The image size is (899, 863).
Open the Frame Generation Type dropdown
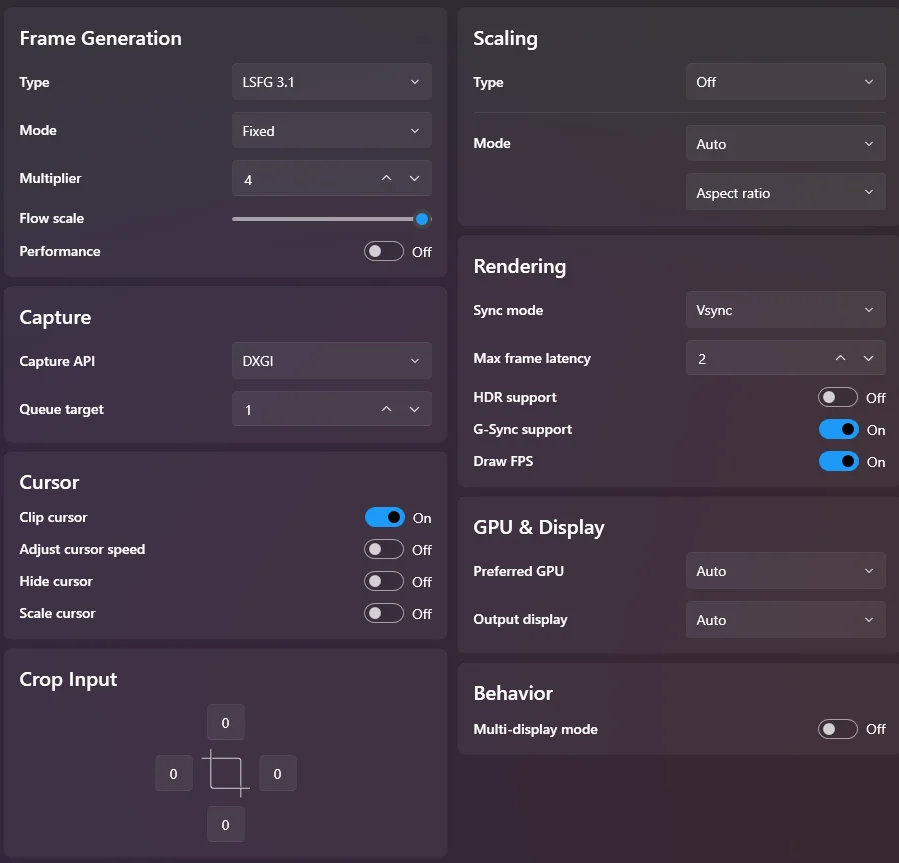tap(331, 82)
